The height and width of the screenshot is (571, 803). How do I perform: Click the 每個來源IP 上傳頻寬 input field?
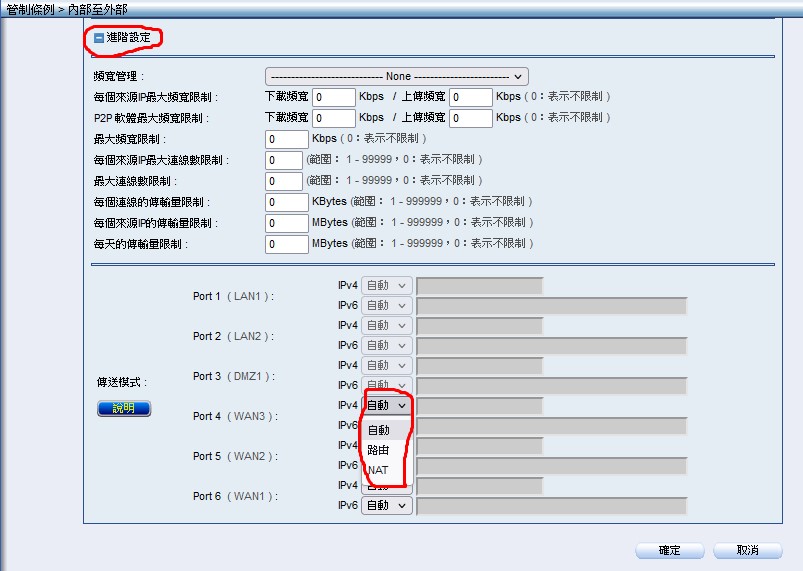471,97
